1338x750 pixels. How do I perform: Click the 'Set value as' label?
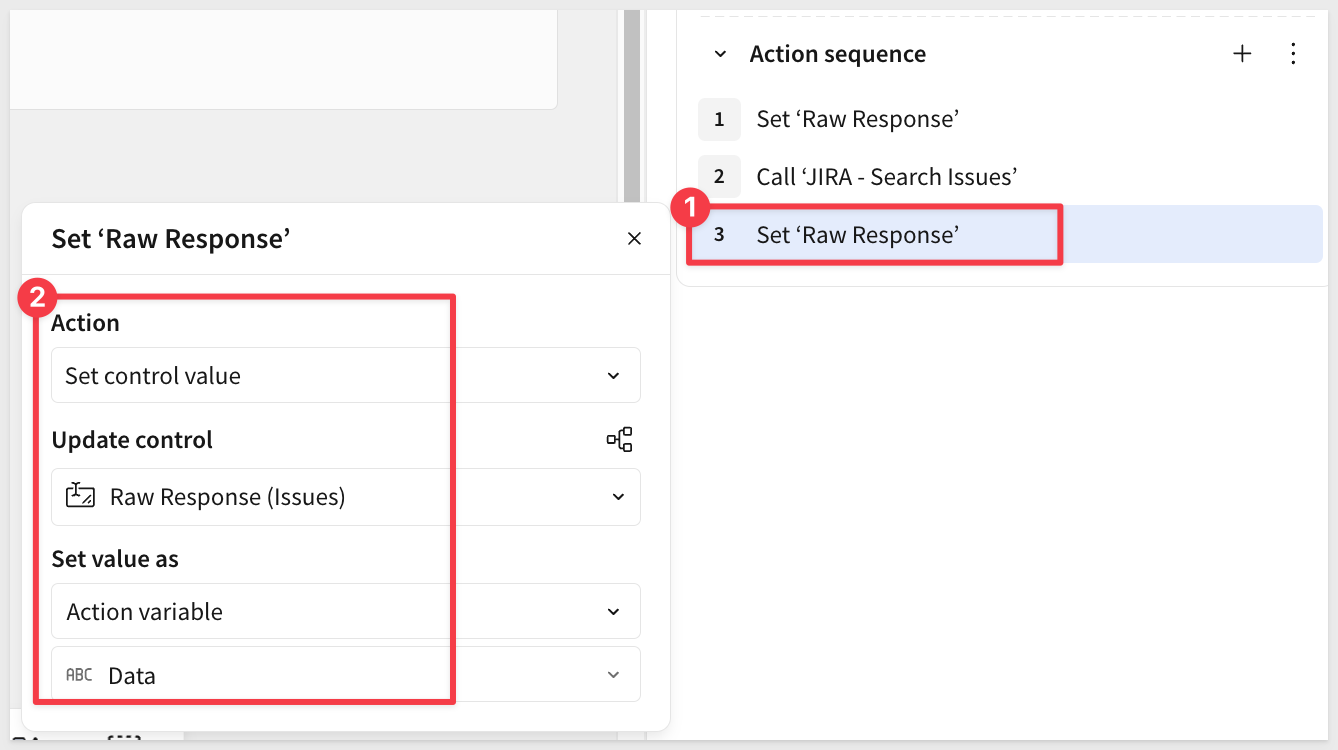point(115,559)
